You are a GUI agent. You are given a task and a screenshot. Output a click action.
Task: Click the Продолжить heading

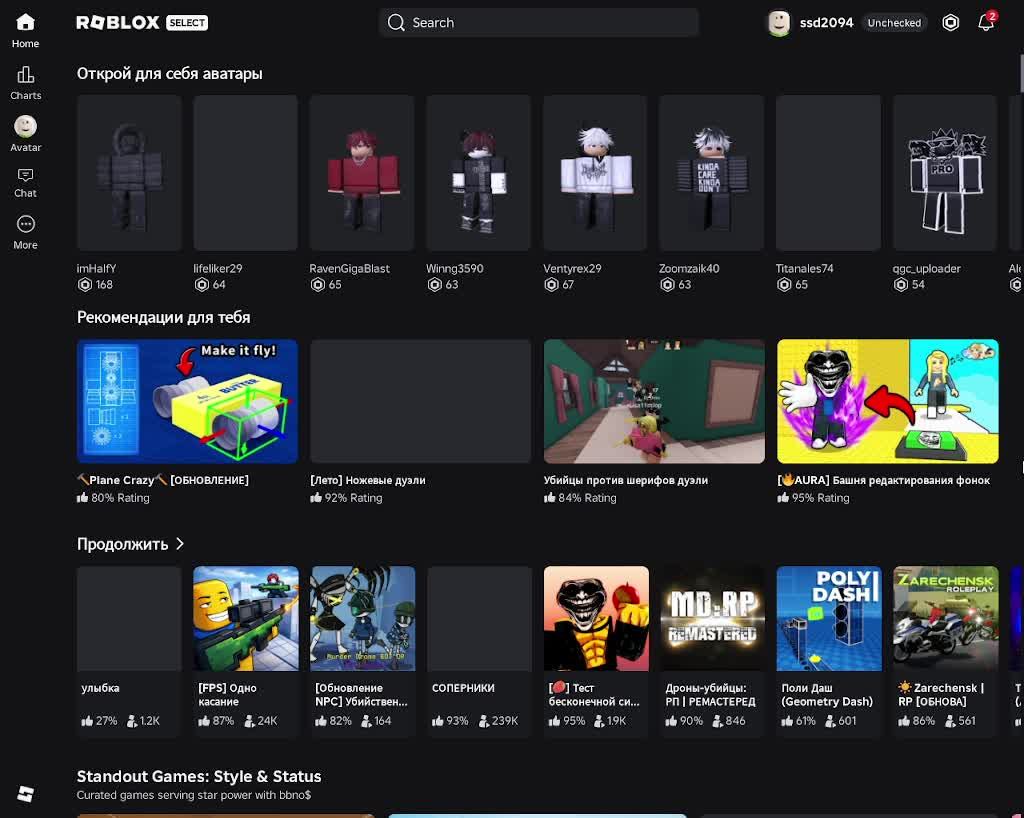point(123,544)
